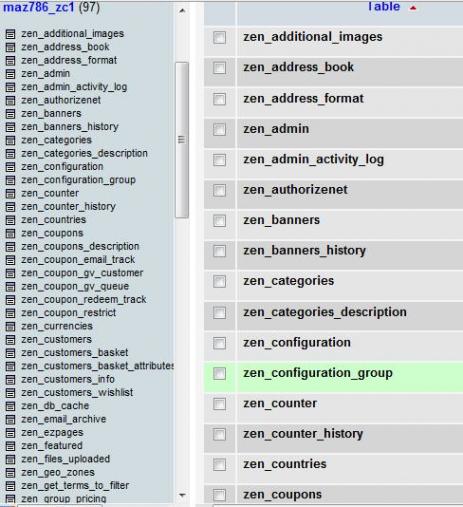Click the browse icon next to zen_banners in sidebar

10,114
